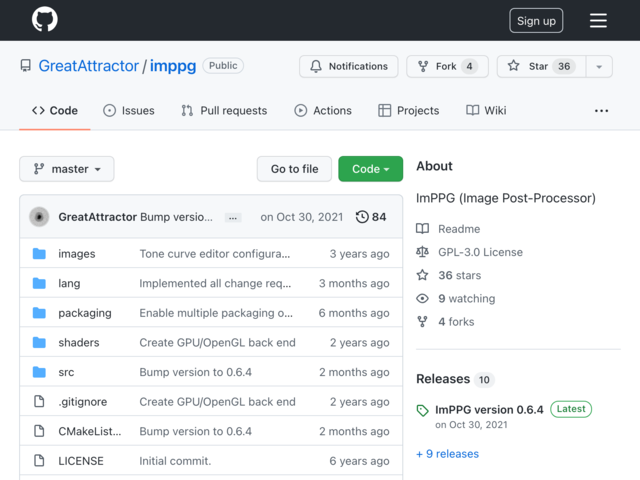Open commit 'Tone curve editor configura...'
The image size is (640, 480).
(215, 253)
